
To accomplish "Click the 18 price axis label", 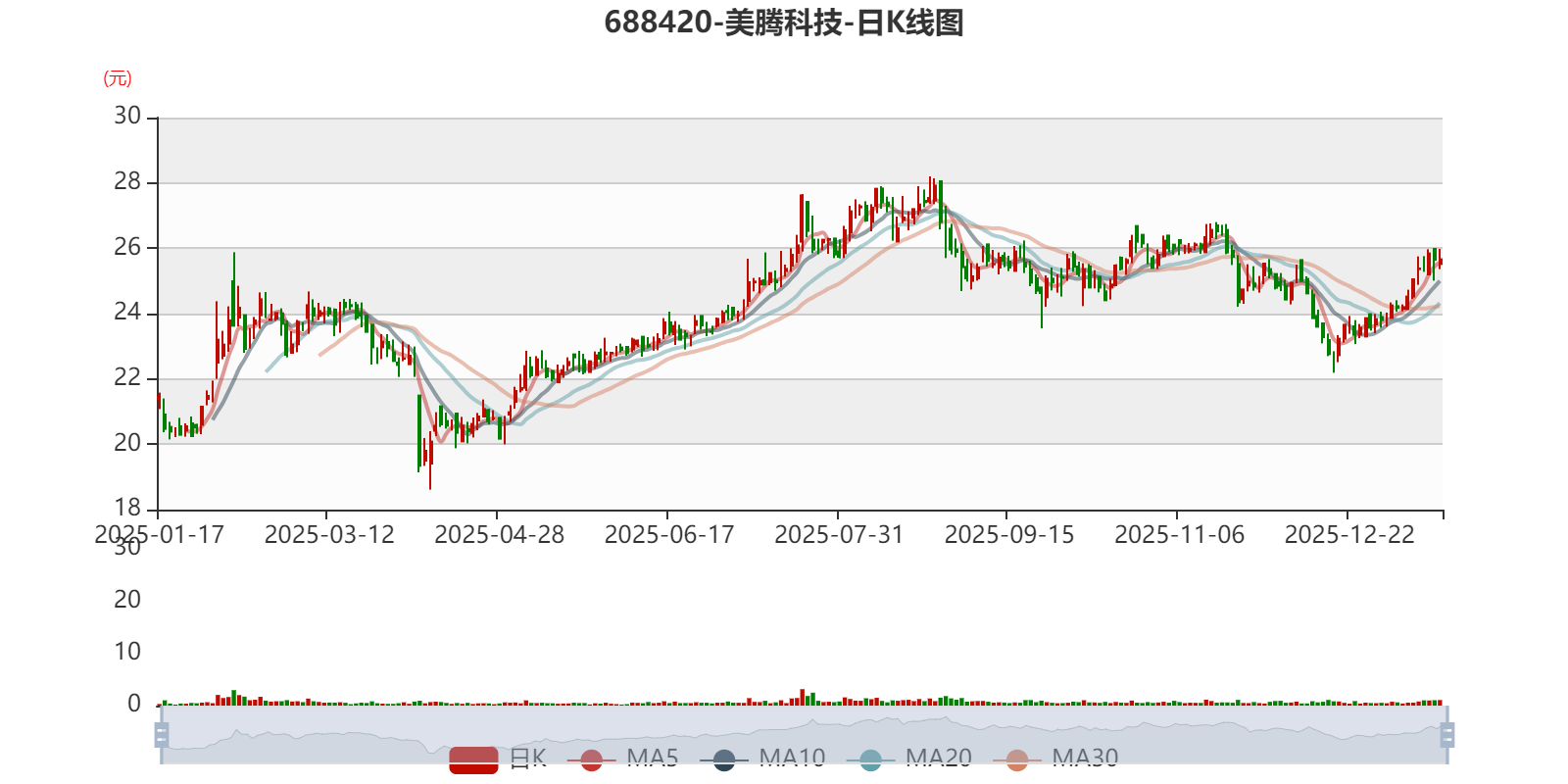I will click(x=127, y=508).
